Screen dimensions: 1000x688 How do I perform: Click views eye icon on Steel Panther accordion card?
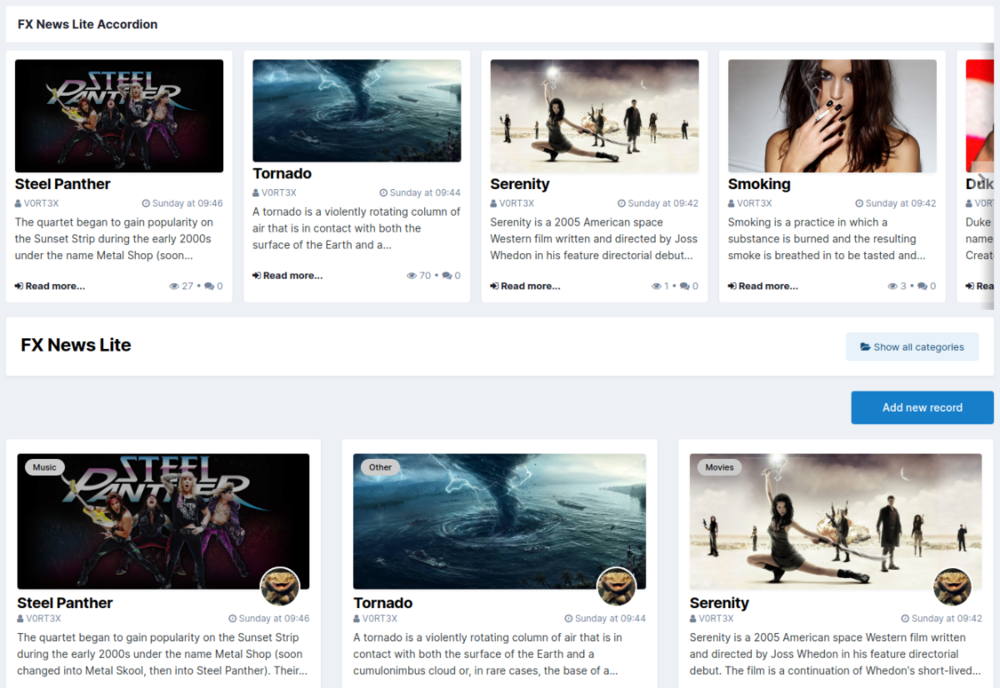click(175, 286)
